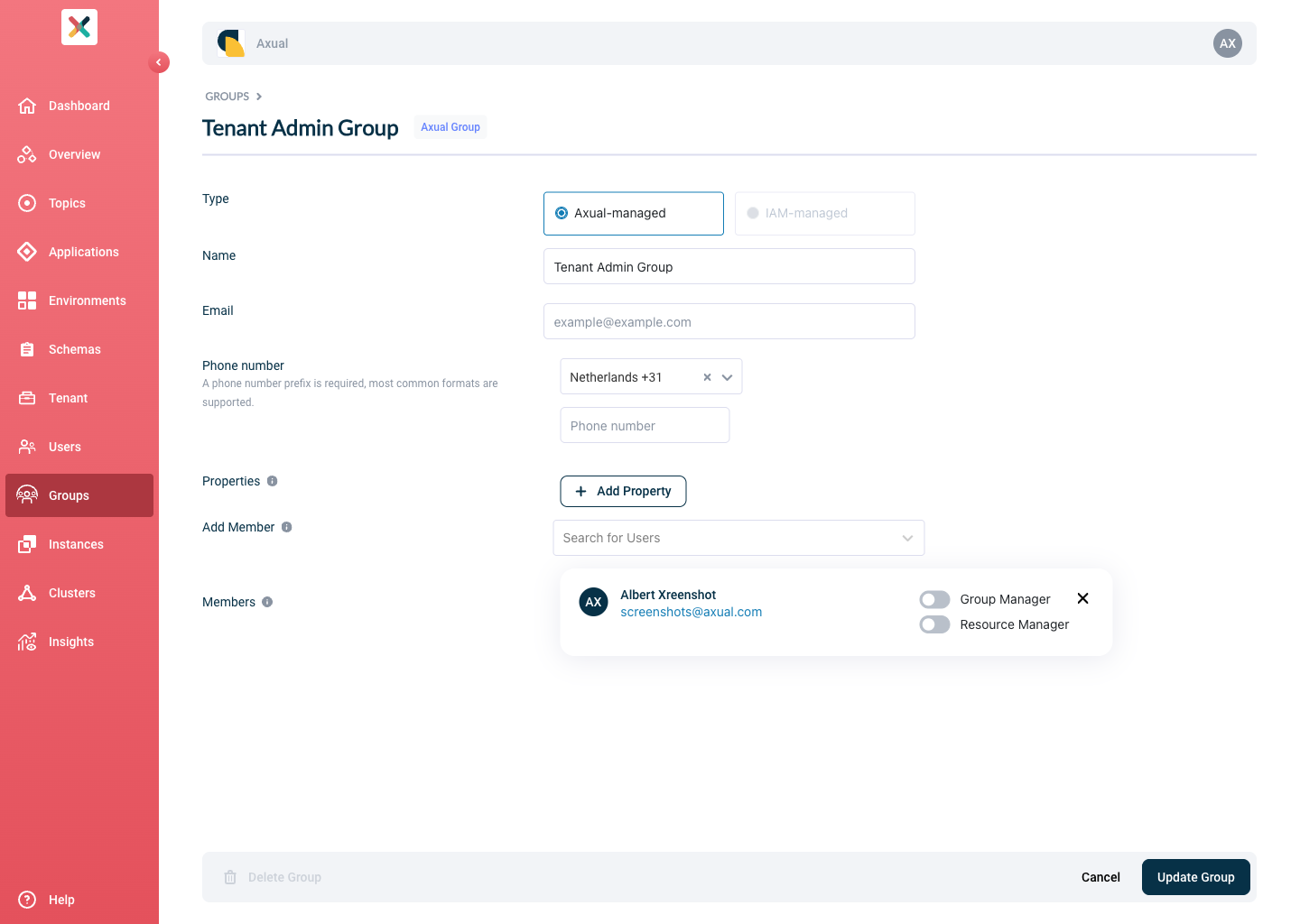Click the Axual Group badge
The height and width of the screenshot is (924, 1300).
[x=450, y=127]
